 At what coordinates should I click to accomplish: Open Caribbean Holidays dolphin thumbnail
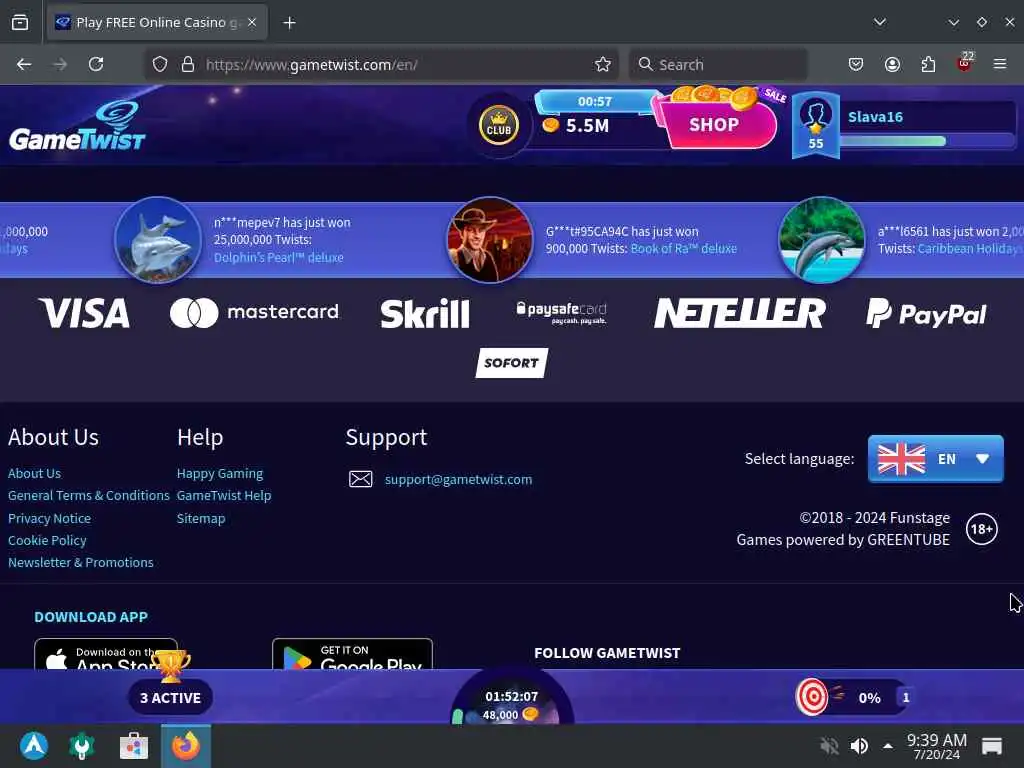click(x=822, y=239)
